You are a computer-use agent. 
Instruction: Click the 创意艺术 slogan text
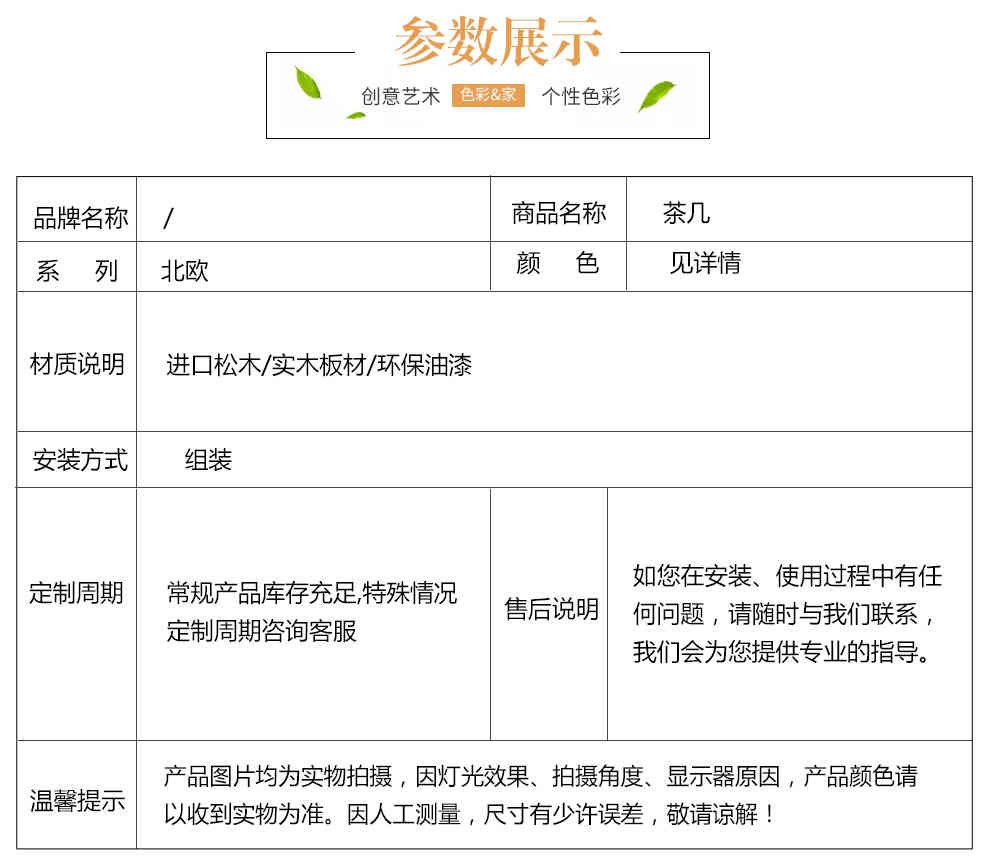(x=400, y=96)
